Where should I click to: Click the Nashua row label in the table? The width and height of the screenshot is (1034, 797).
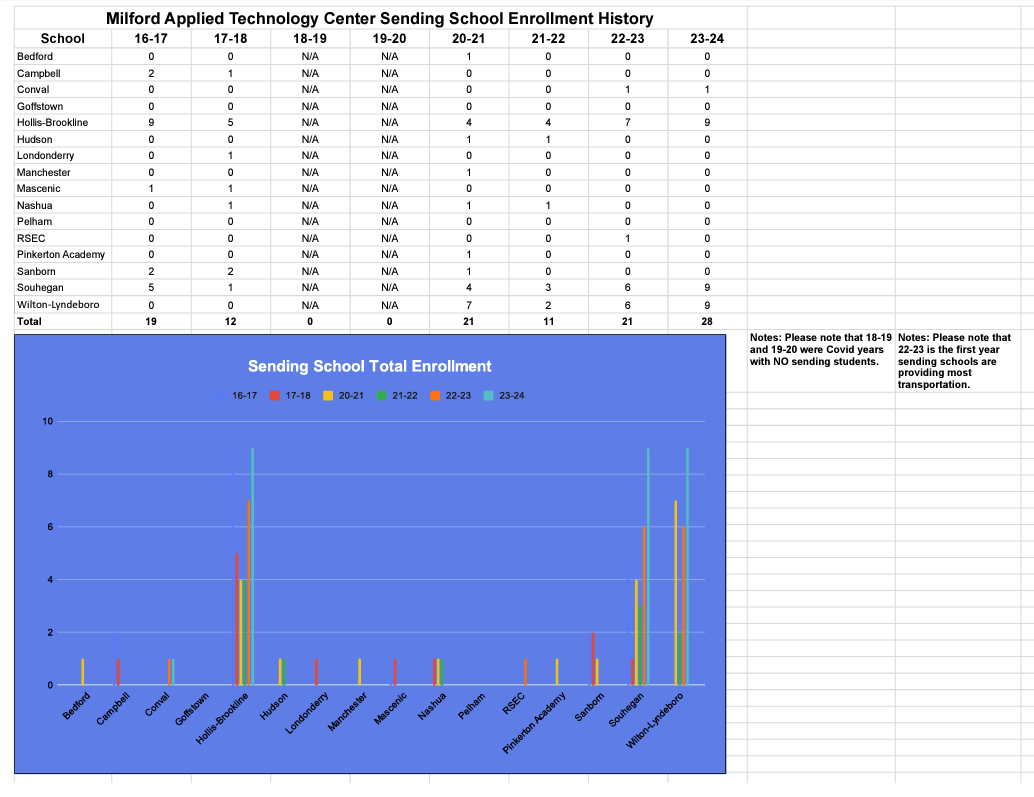click(x=34, y=205)
